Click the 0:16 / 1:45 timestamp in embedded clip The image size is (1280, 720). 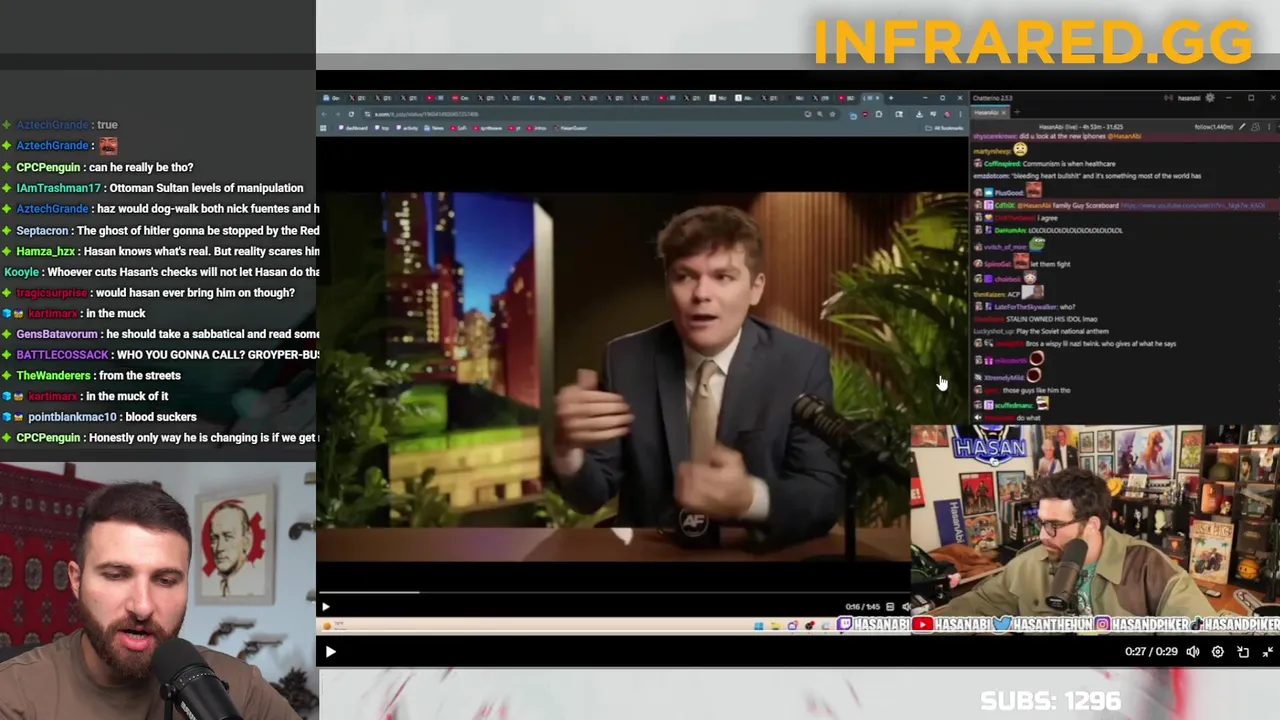coord(862,606)
